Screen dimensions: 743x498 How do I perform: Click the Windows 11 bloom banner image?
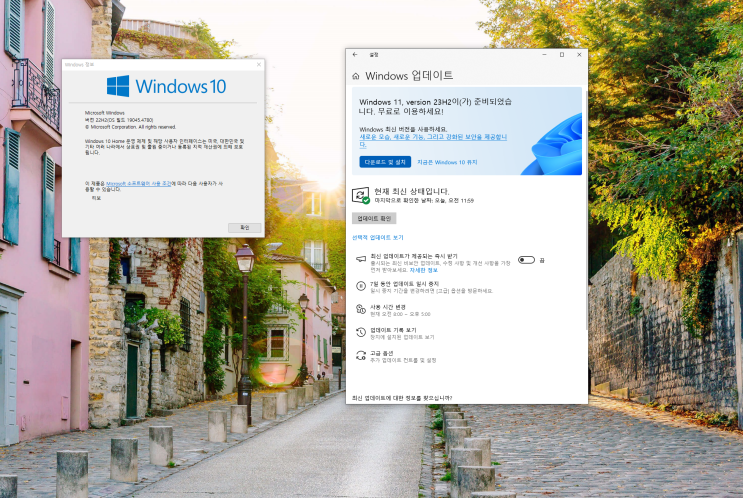click(x=552, y=145)
